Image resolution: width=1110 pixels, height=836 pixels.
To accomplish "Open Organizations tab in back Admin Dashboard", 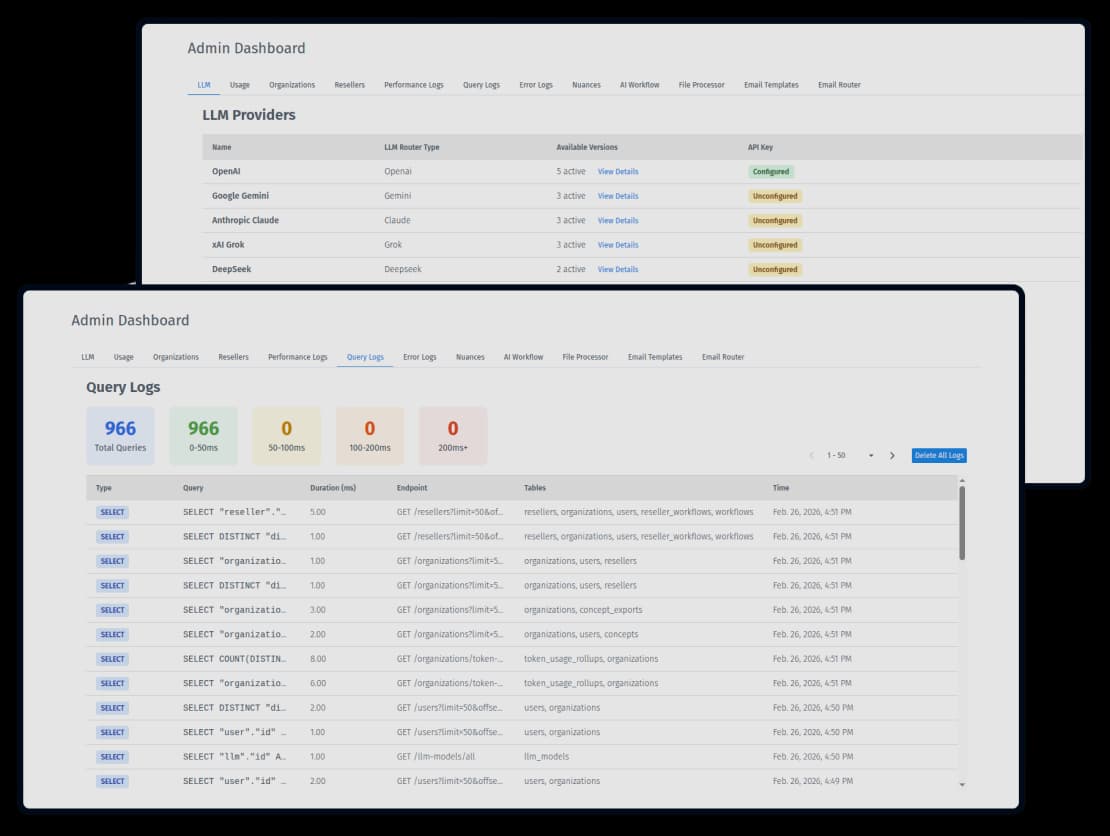I will (292, 85).
